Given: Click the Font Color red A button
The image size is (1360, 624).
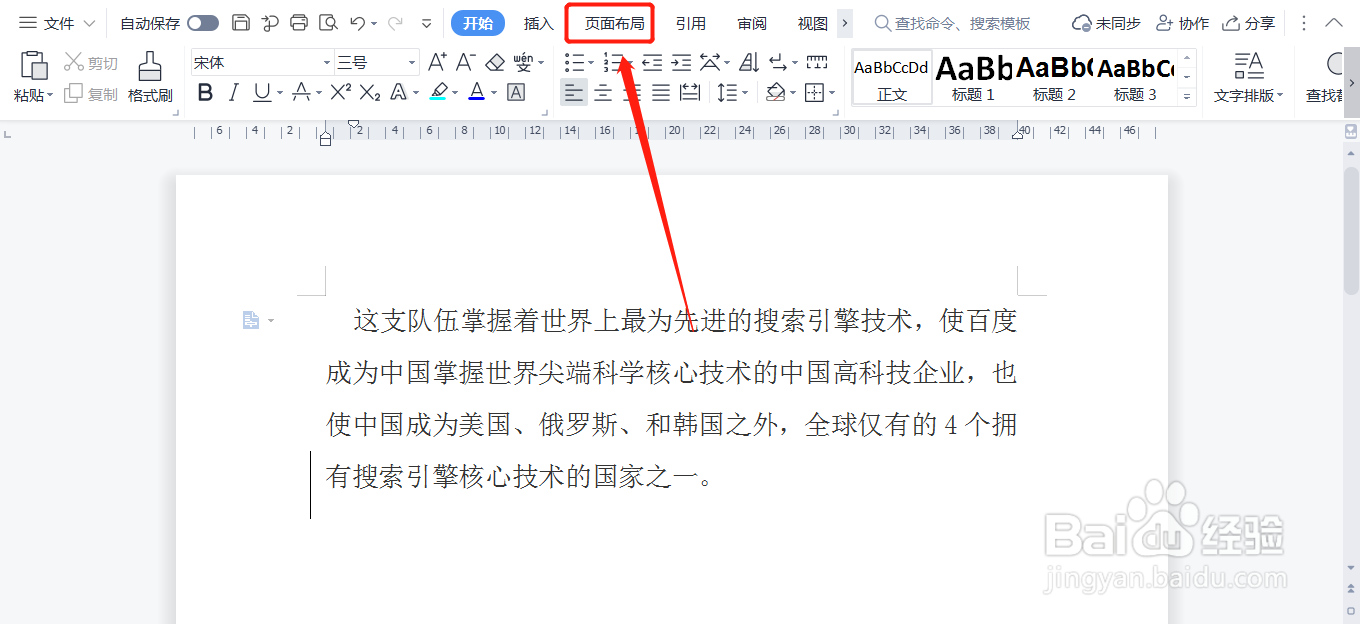Looking at the screenshot, I should (x=477, y=93).
